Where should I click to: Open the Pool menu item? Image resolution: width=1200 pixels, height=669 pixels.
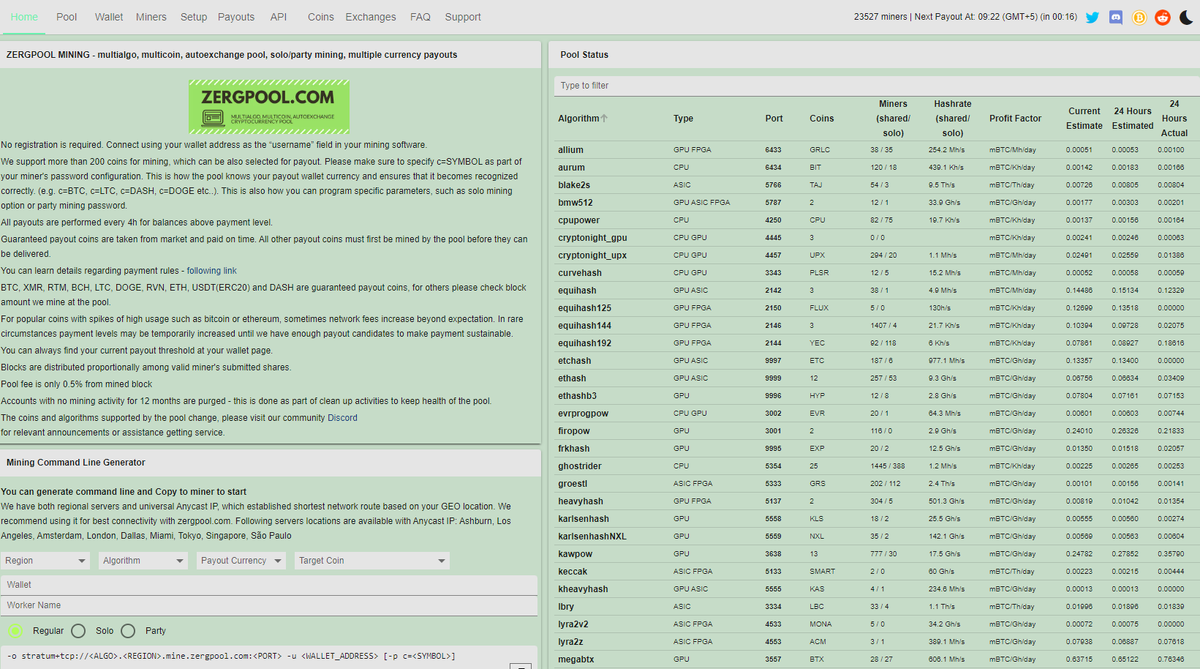click(x=67, y=17)
